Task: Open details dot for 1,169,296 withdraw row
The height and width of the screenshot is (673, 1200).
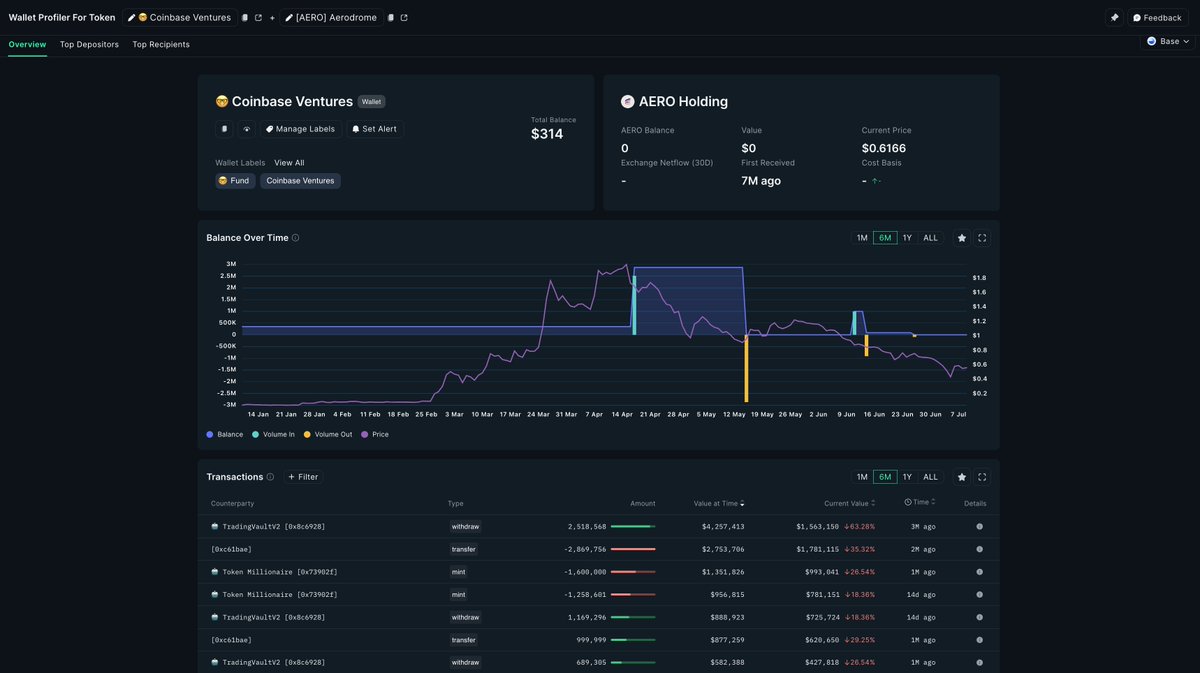Action: [x=979, y=617]
